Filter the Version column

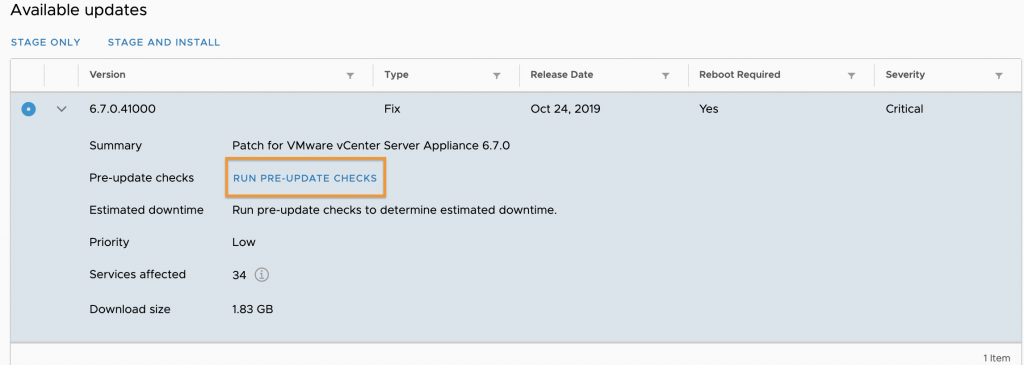[x=350, y=76]
